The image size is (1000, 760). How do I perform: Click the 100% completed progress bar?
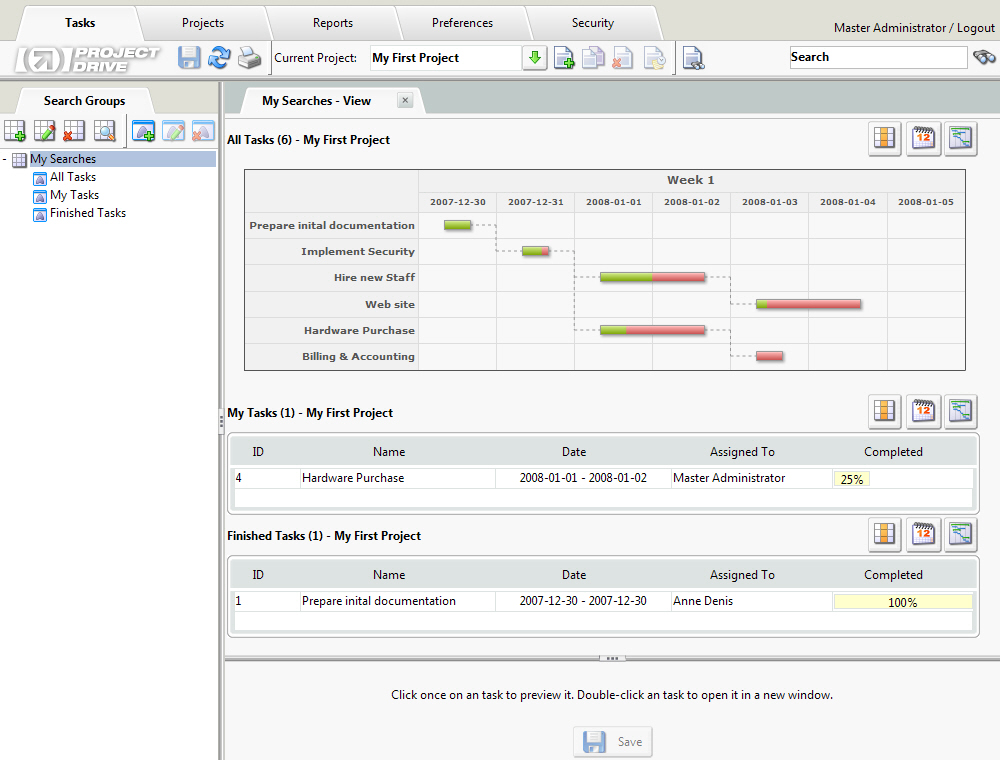coord(903,602)
